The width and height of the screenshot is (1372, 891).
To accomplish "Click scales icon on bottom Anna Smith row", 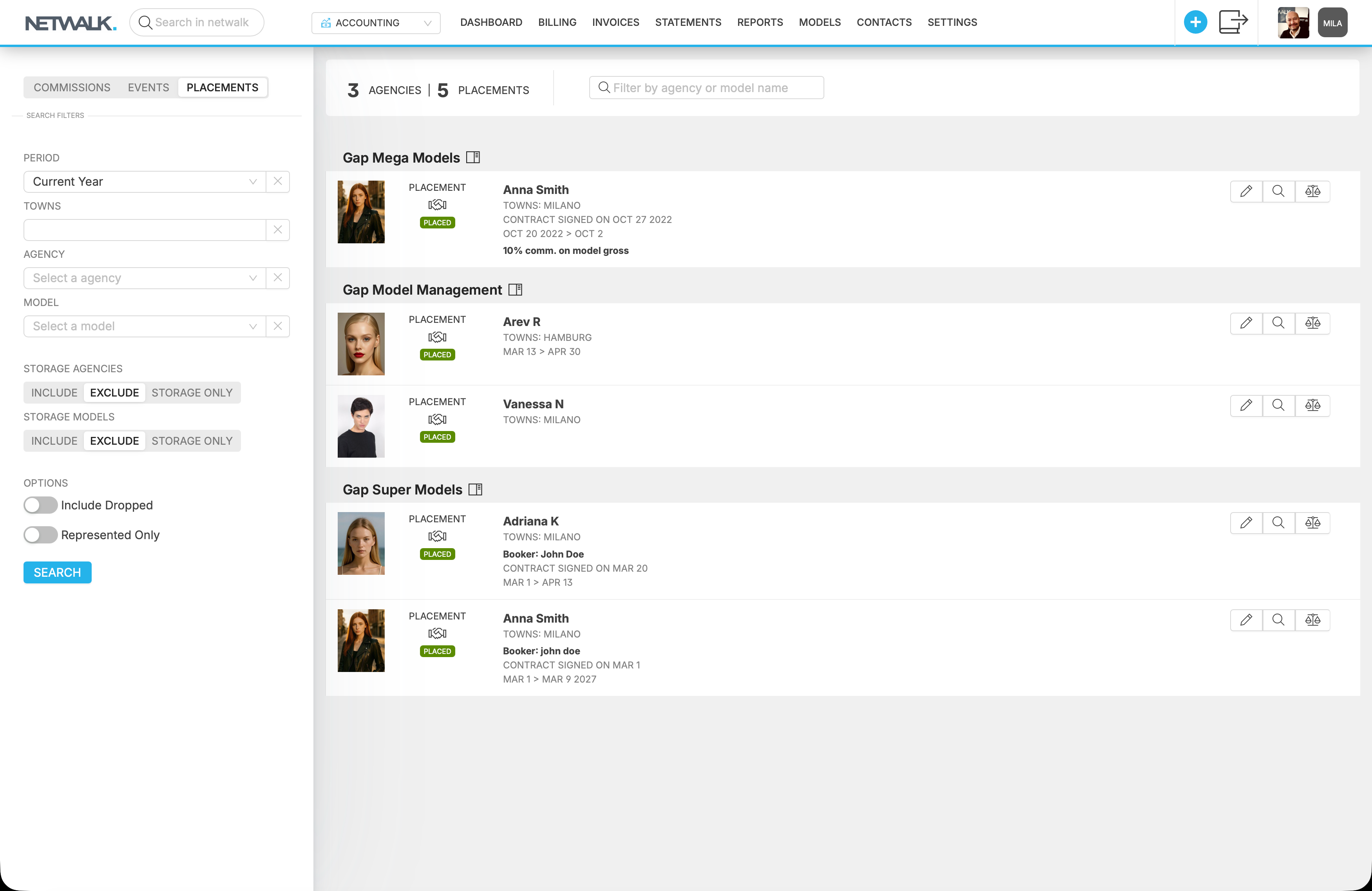I will click(x=1312, y=620).
